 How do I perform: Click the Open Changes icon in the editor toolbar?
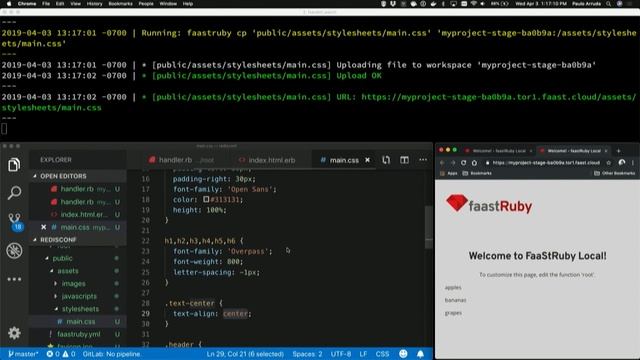pyautogui.click(x=386, y=160)
